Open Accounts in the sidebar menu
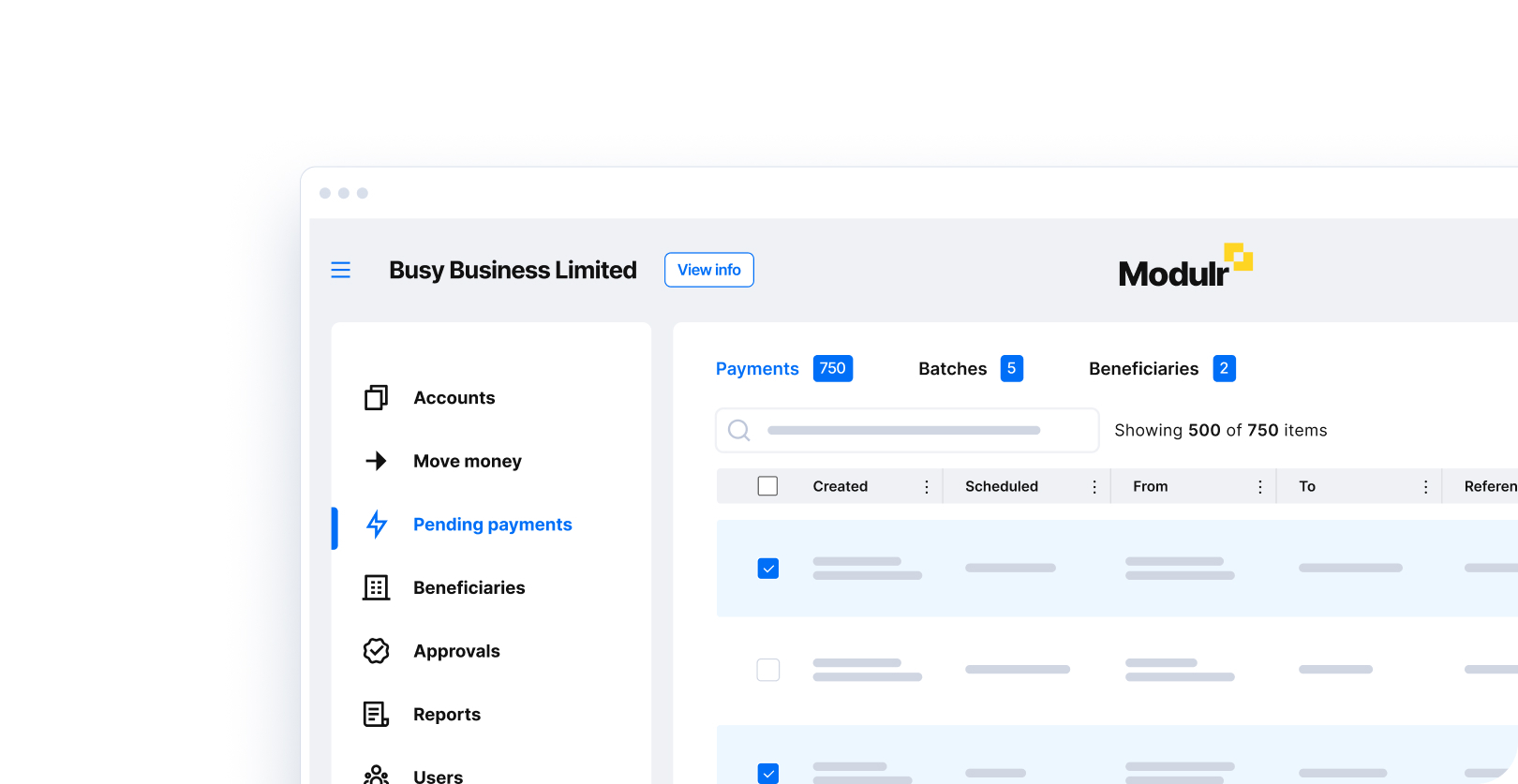This screenshot has width=1518, height=784. point(454,397)
